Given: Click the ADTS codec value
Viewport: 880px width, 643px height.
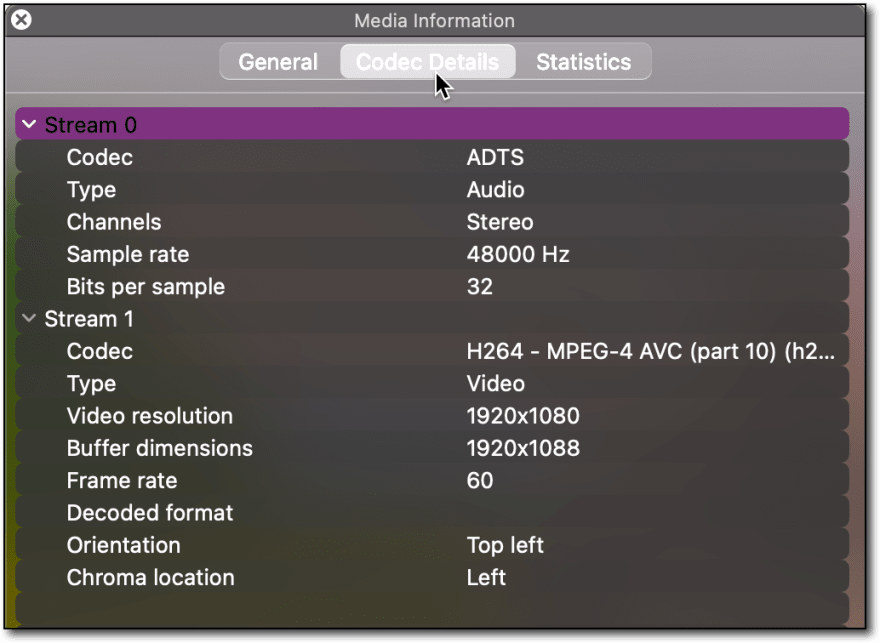Looking at the screenshot, I should [495, 157].
